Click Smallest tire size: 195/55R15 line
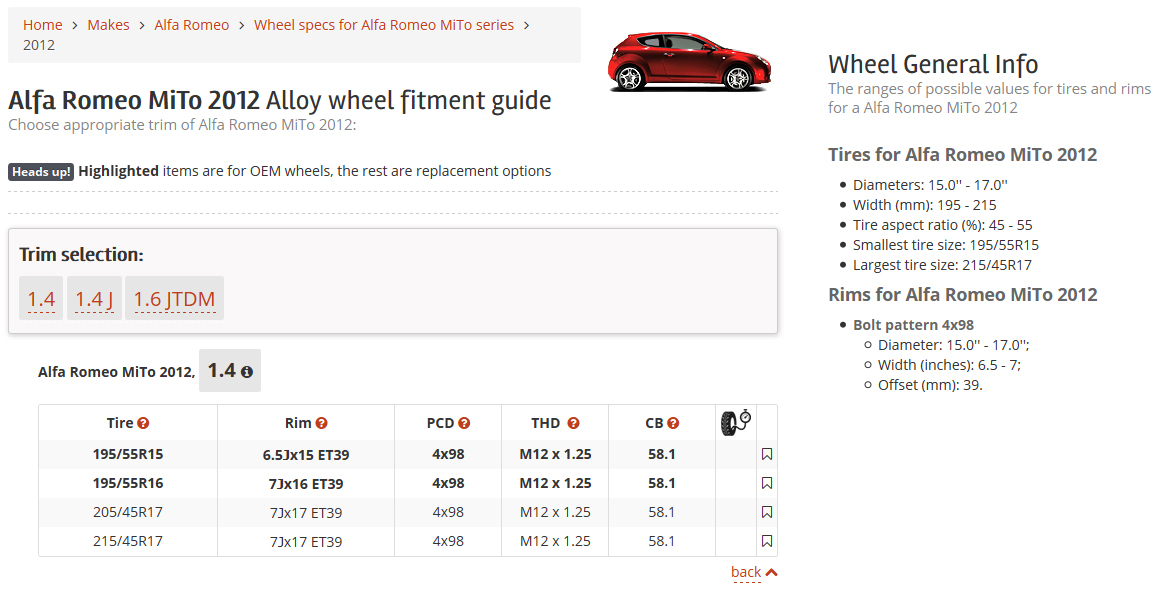1163x602 pixels. pos(946,245)
